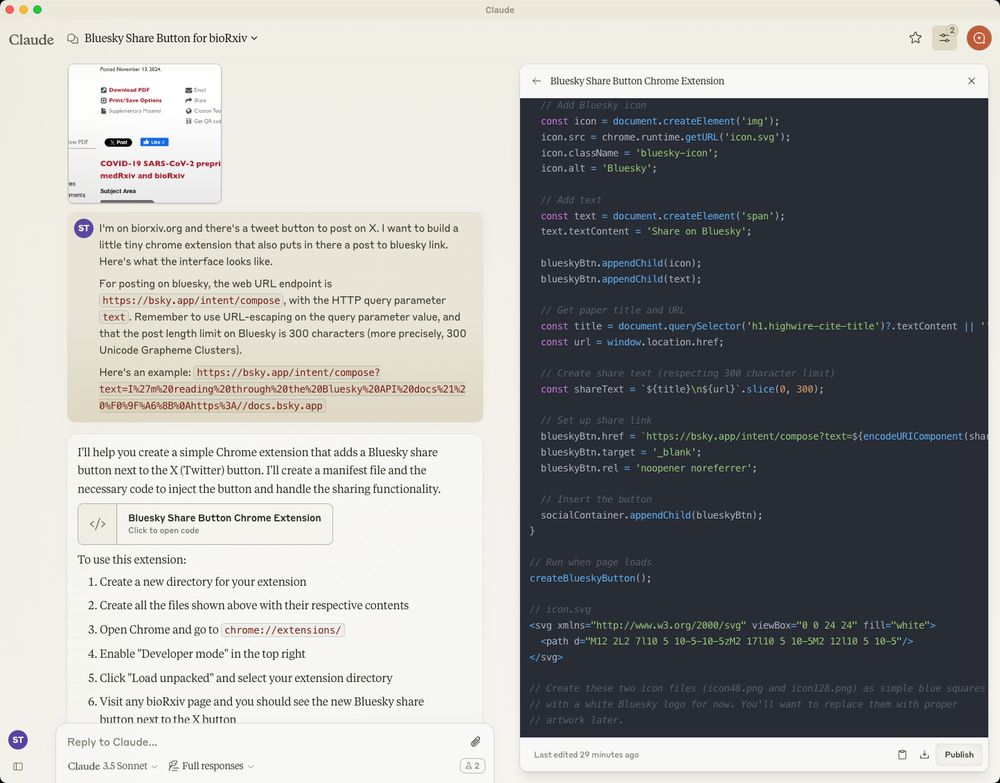Click the '// Insert the button' comment
Image resolution: width=1000 pixels, height=783 pixels.
[x=596, y=499]
